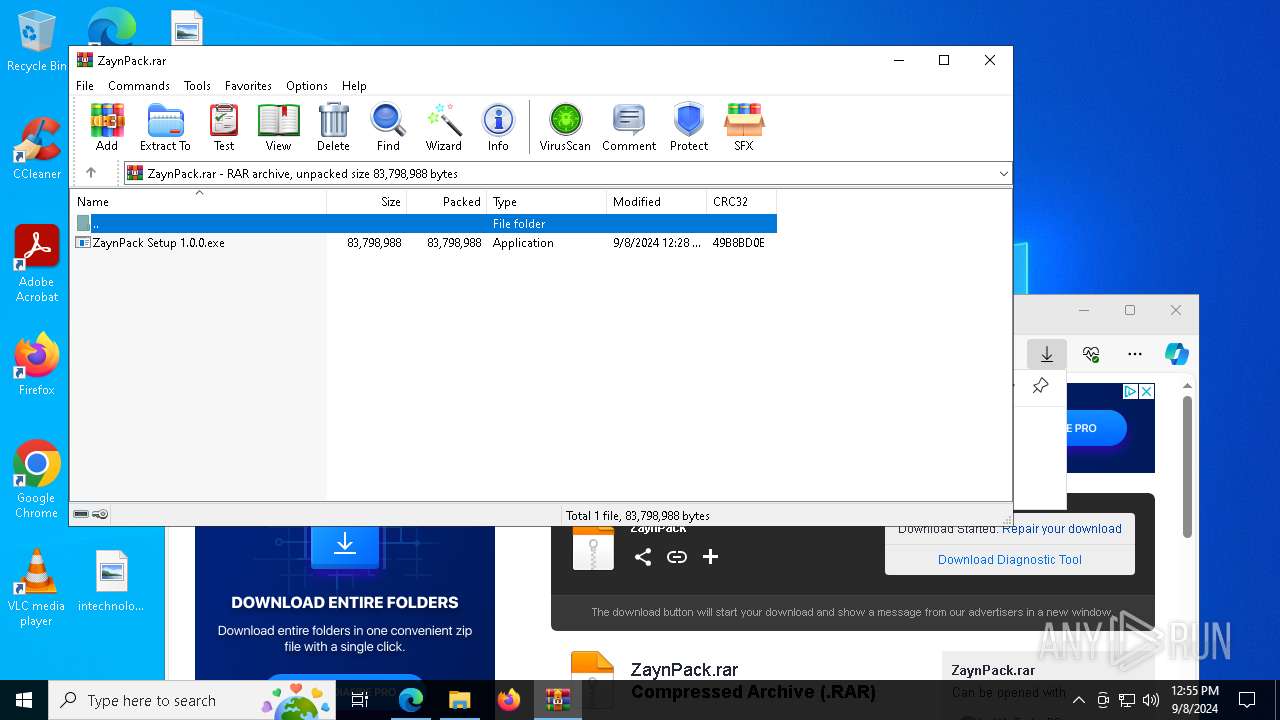1280x720 pixels.
Task: Open CCleaner desktop shortcut
Action: pyautogui.click(x=37, y=148)
